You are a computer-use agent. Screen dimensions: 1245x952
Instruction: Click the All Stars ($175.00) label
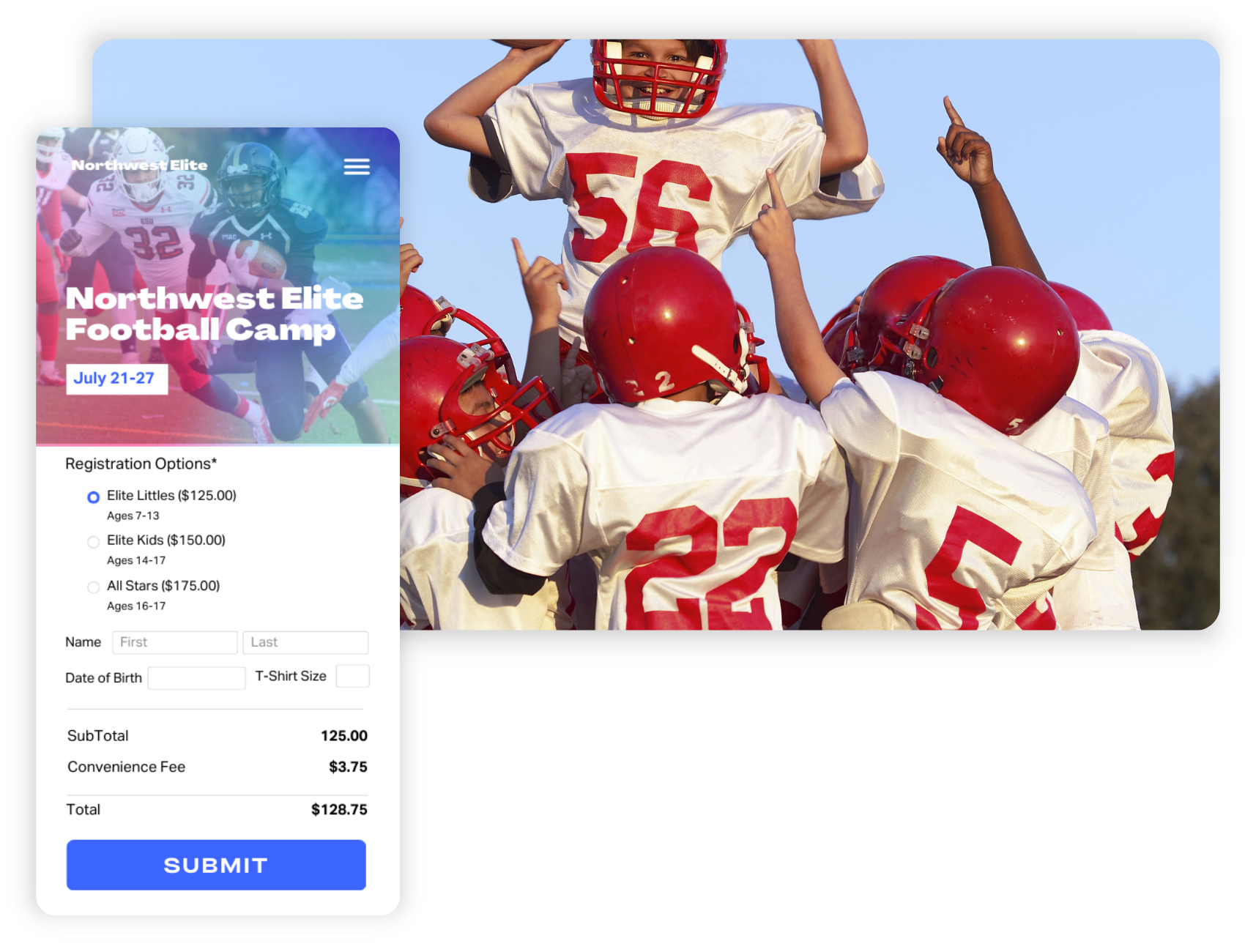click(x=163, y=586)
